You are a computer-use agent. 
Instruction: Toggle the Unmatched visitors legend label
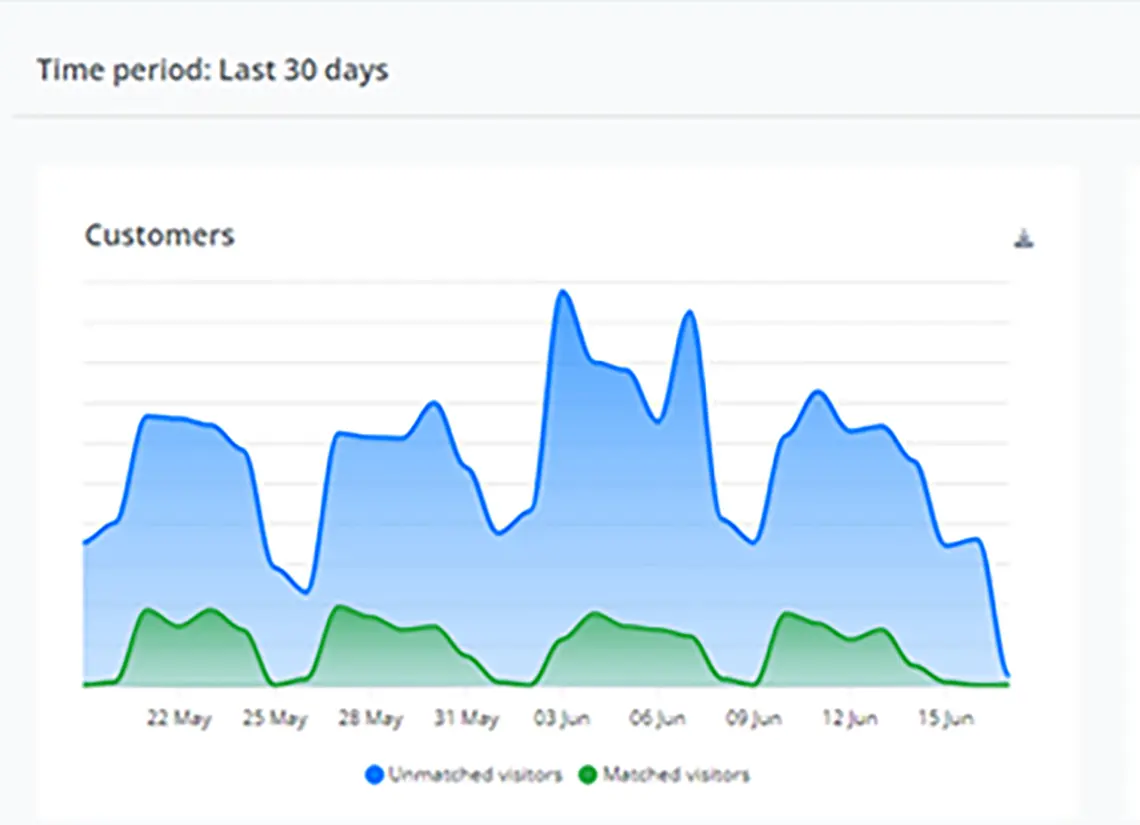475,775
